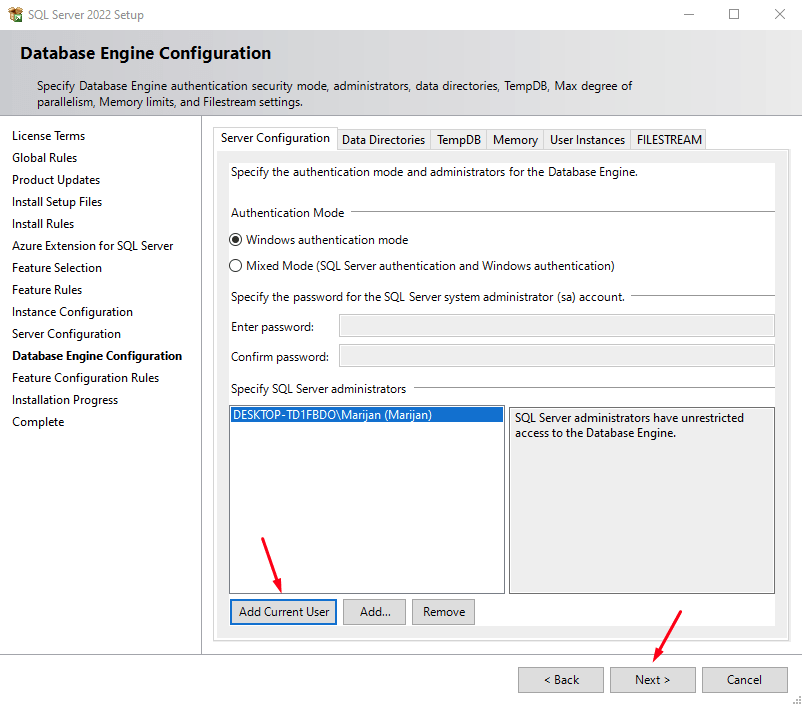Click the Add... button

[x=374, y=612]
